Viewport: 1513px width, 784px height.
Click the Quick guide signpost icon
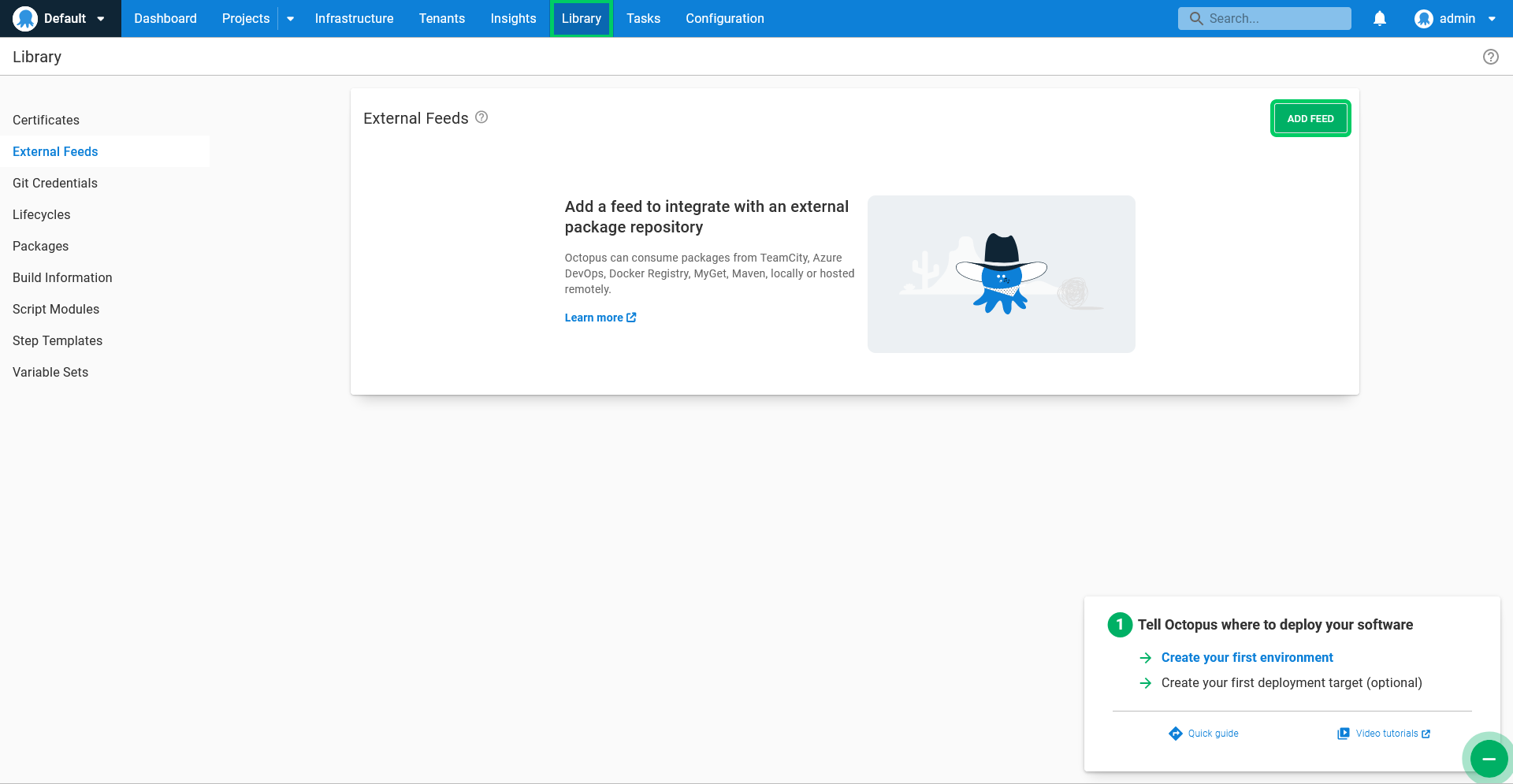1176,734
